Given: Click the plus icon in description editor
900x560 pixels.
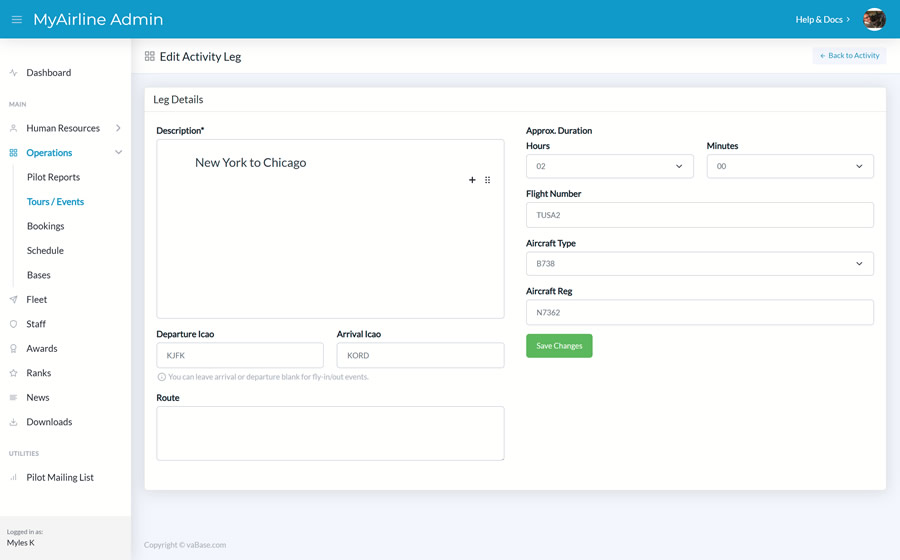Looking at the screenshot, I should point(472,180).
